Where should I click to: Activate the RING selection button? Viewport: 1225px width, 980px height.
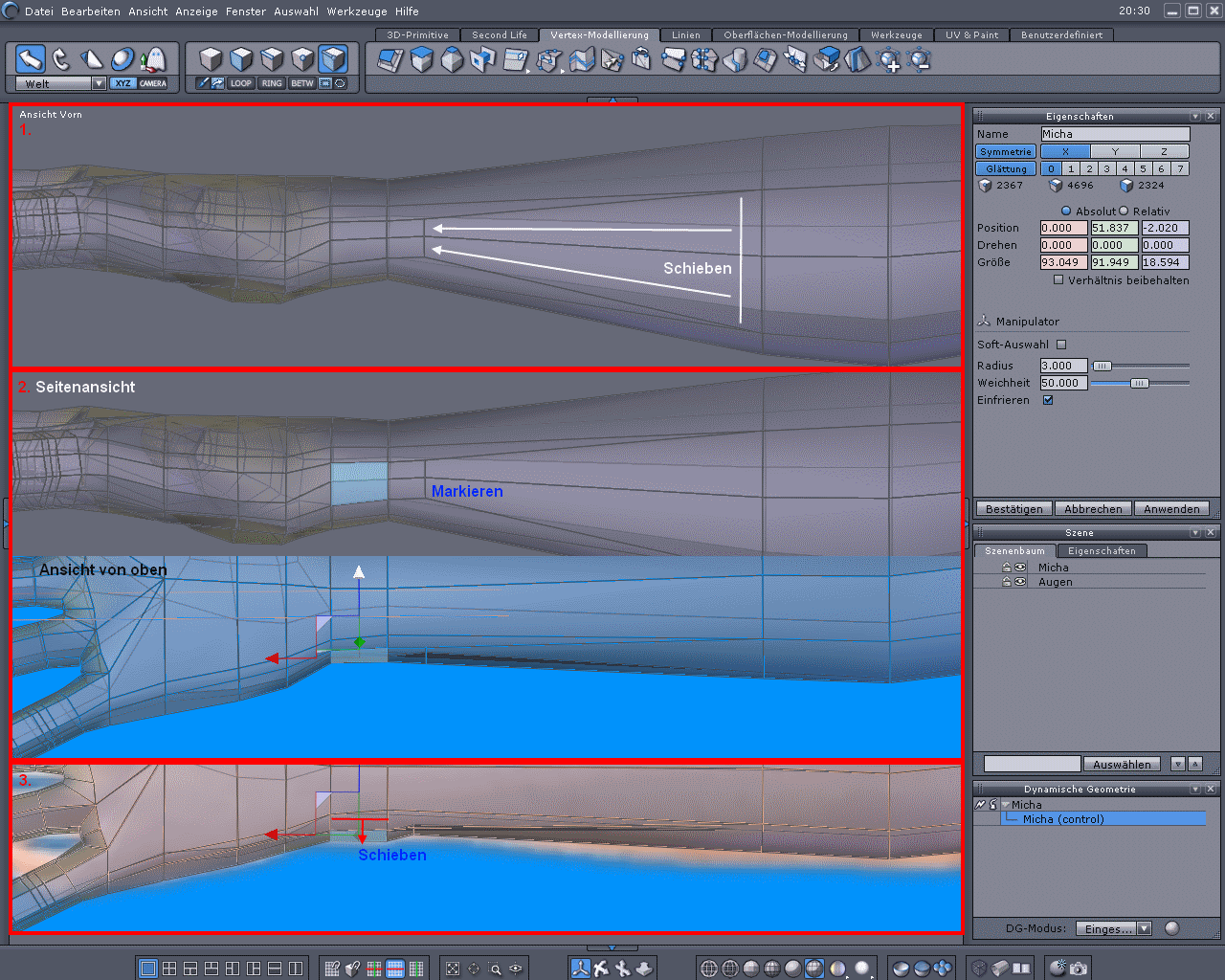(272, 83)
